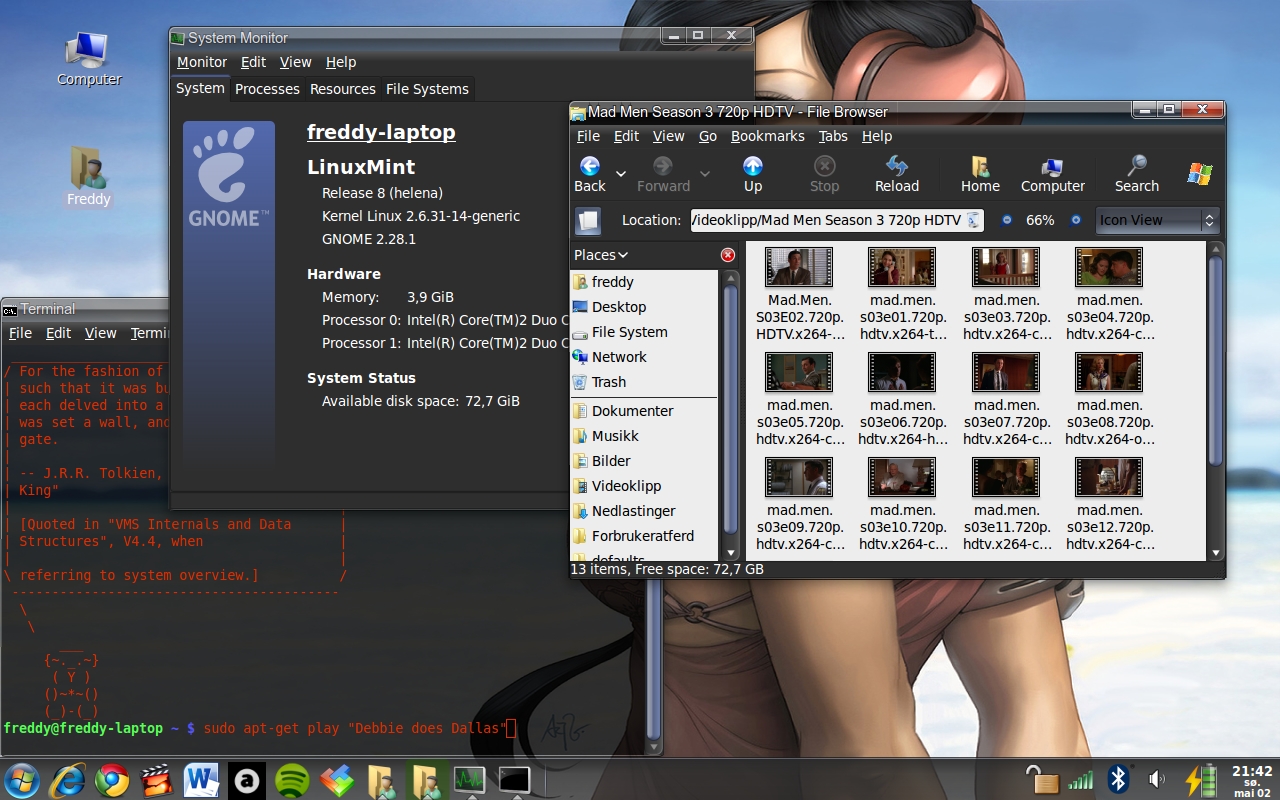1280x800 pixels.
Task: Click zoom in icon right of 66%
Action: pos(1075,220)
